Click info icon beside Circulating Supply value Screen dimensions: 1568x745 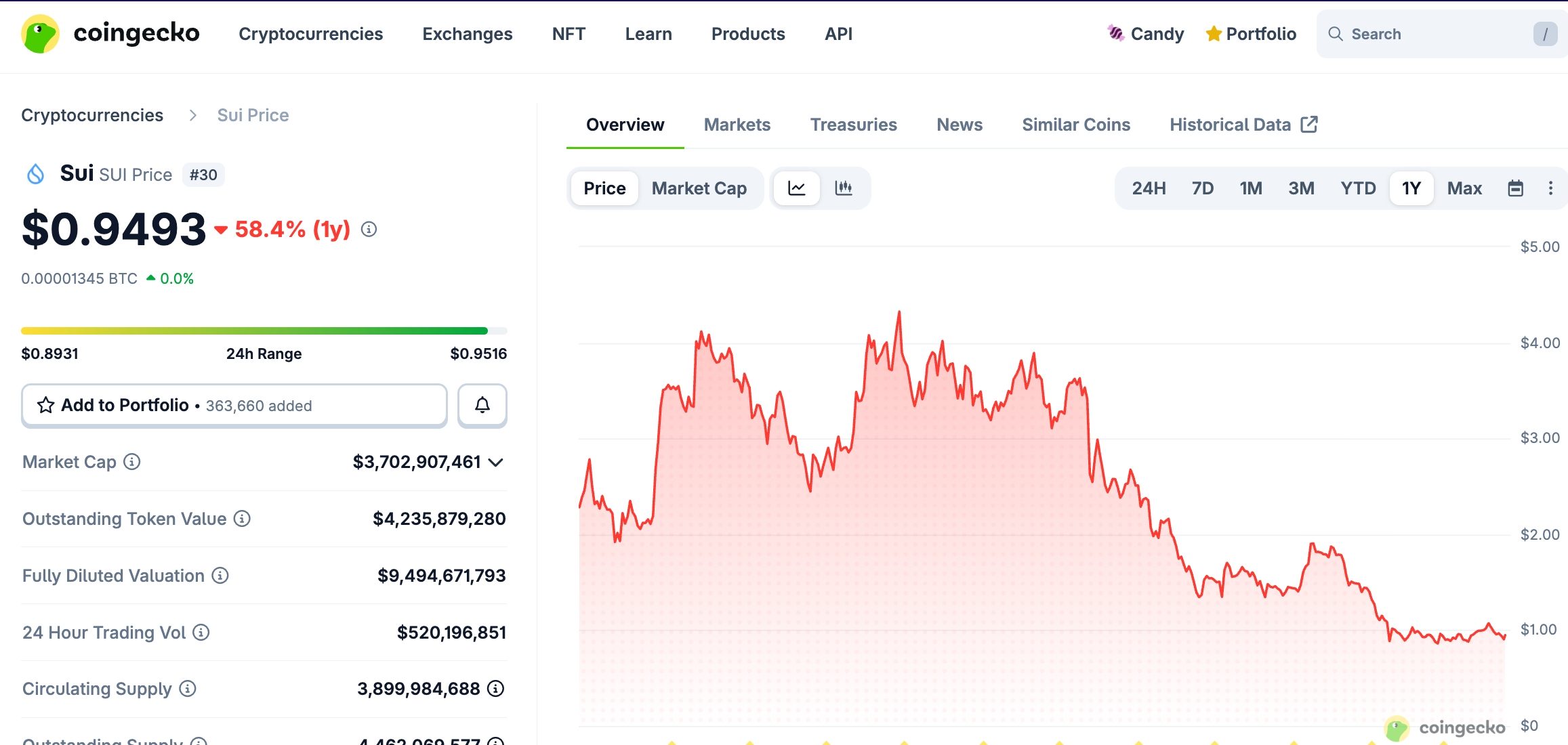496,689
